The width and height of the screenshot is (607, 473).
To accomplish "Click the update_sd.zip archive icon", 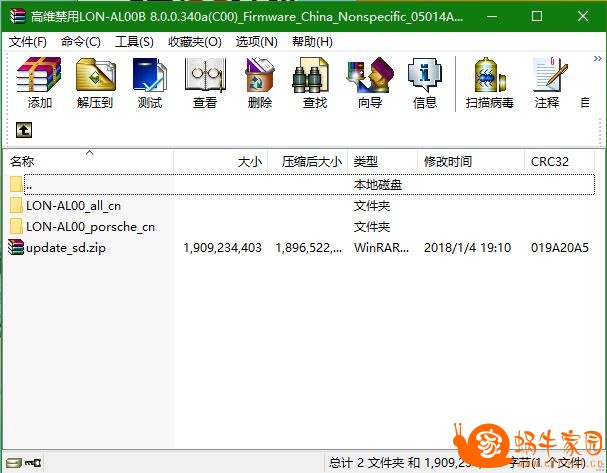I will [16, 247].
